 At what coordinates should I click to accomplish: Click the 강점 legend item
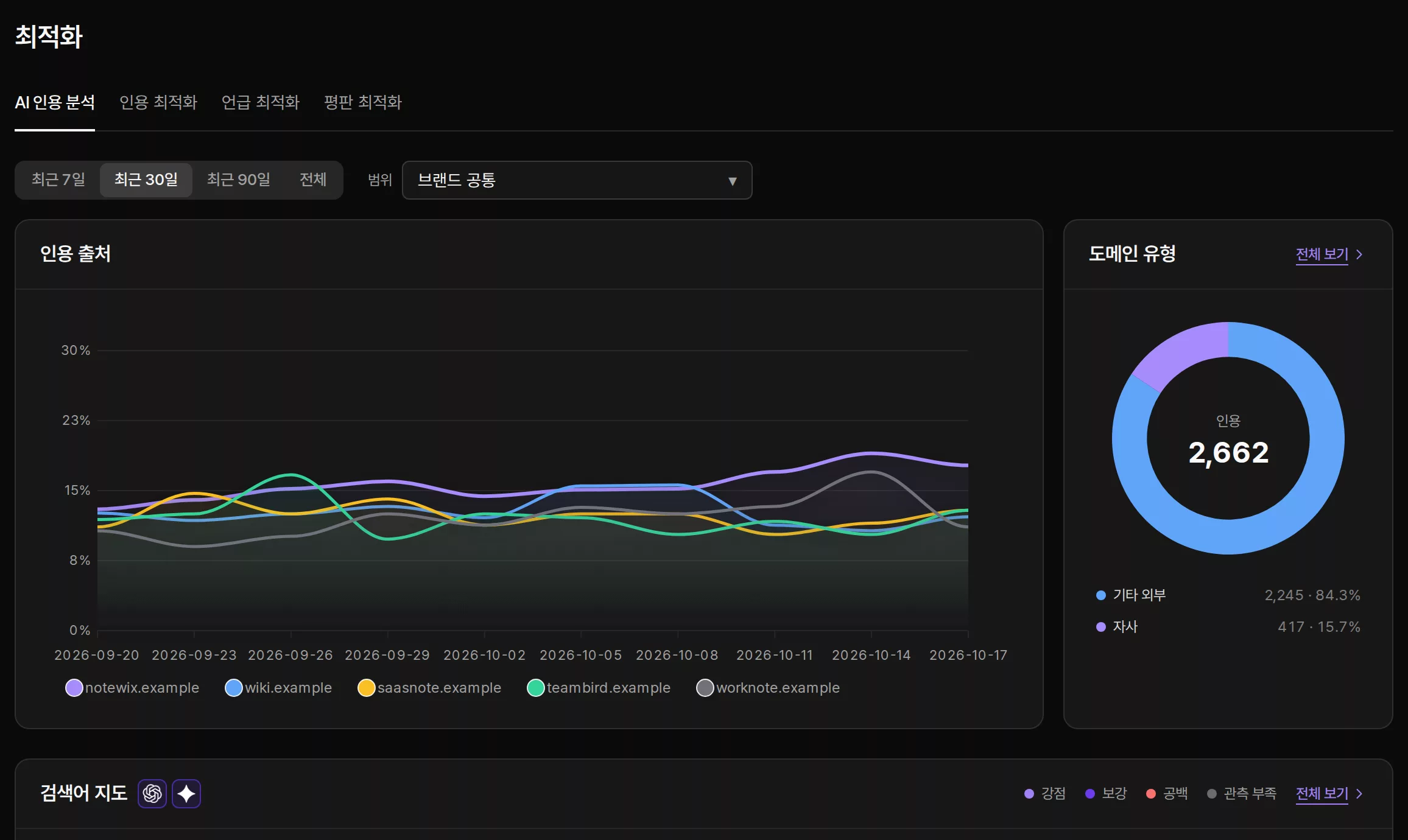(x=1045, y=794)
